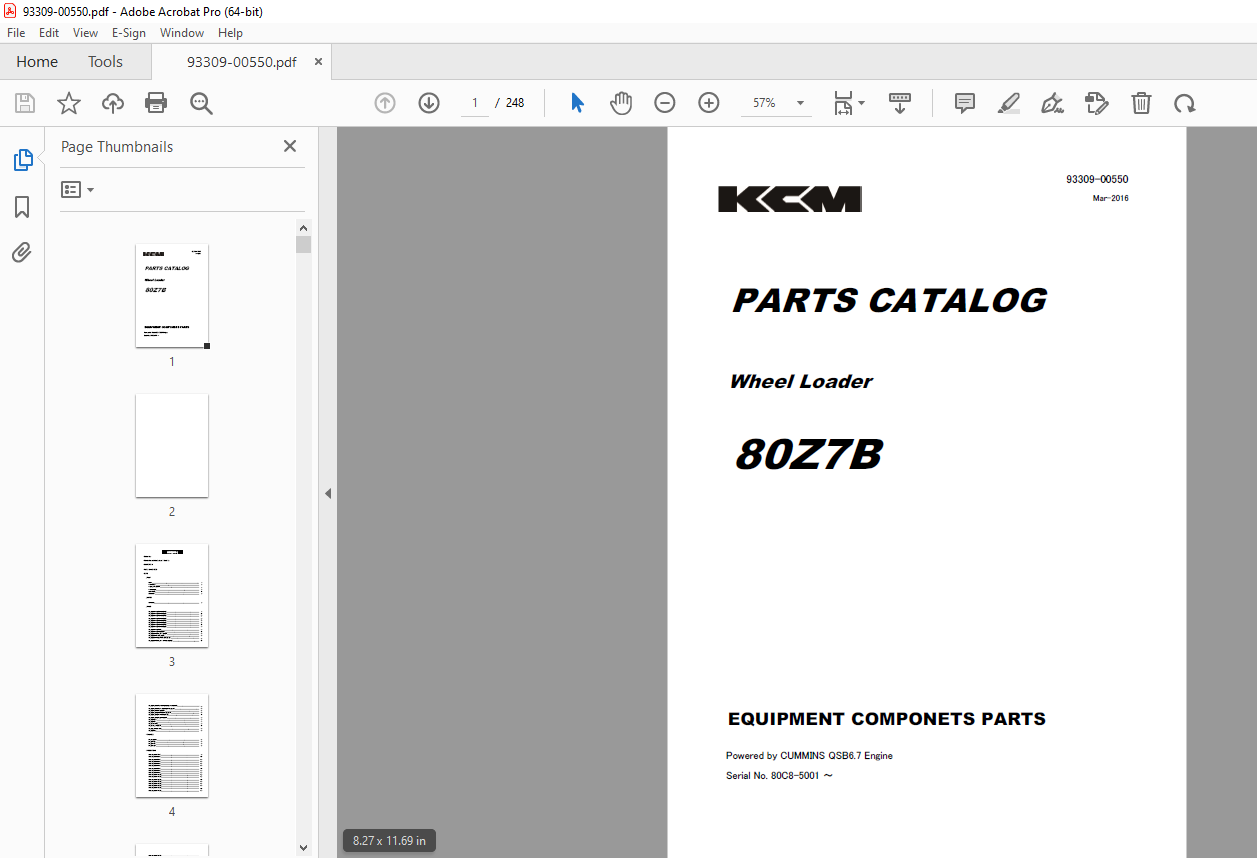Click the thumbnails scrollbar thumb

tap(304, 244)
